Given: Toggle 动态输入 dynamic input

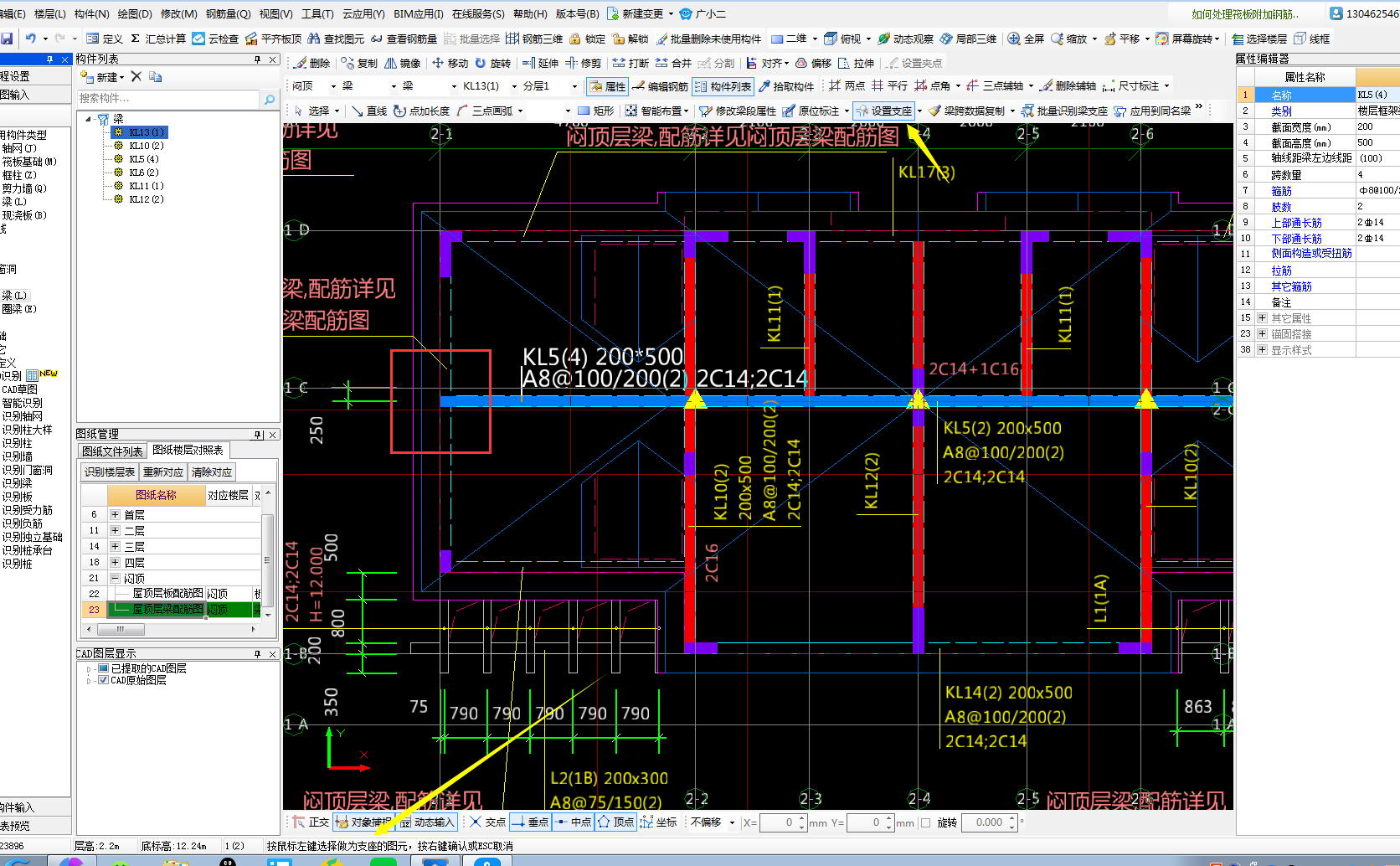Looking at the screenshot, I should tap(426, 822).
